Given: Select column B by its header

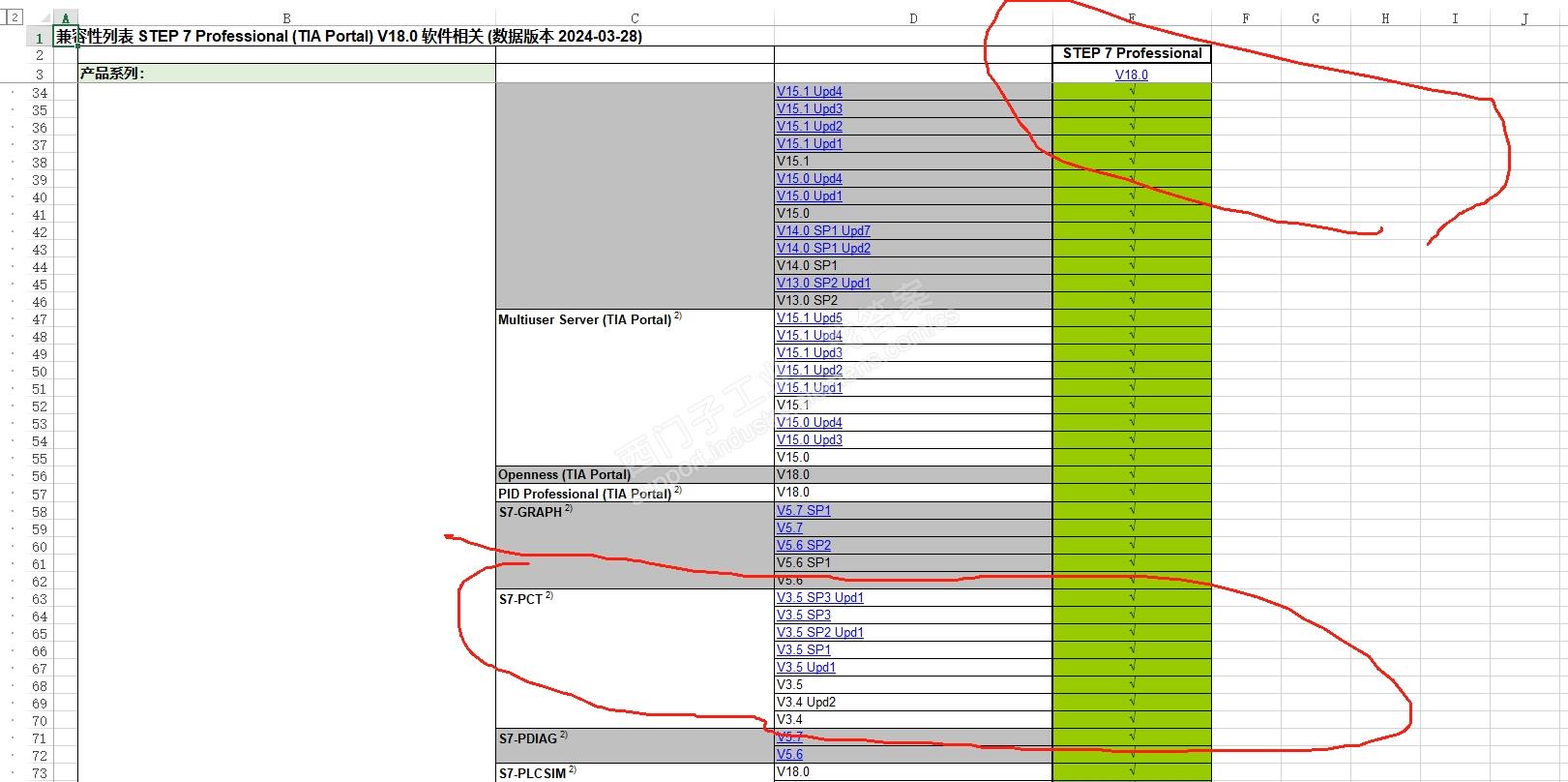Looking at the screenshot, I should [x=286, y=18].
